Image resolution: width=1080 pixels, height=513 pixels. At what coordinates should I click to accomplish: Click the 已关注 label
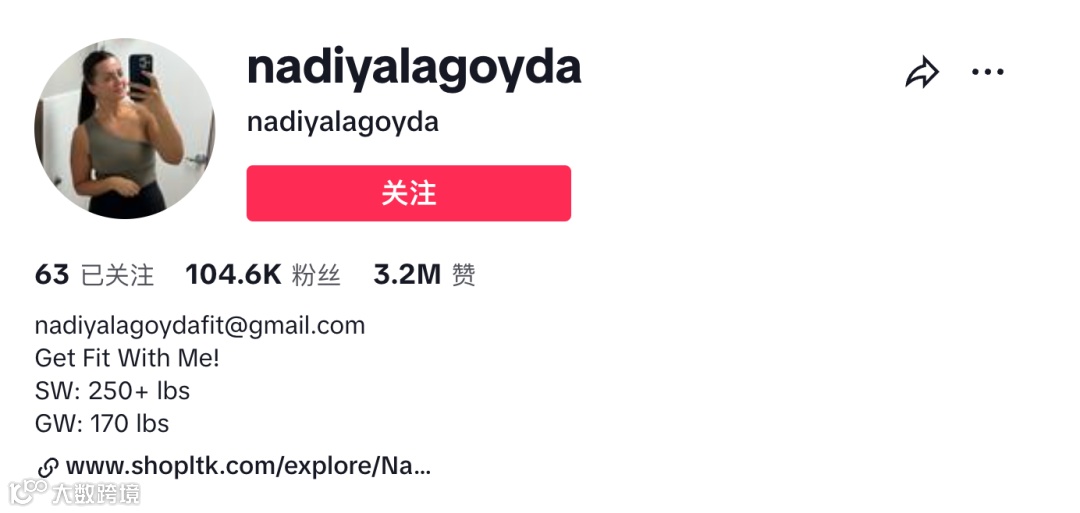coord(117,275)
